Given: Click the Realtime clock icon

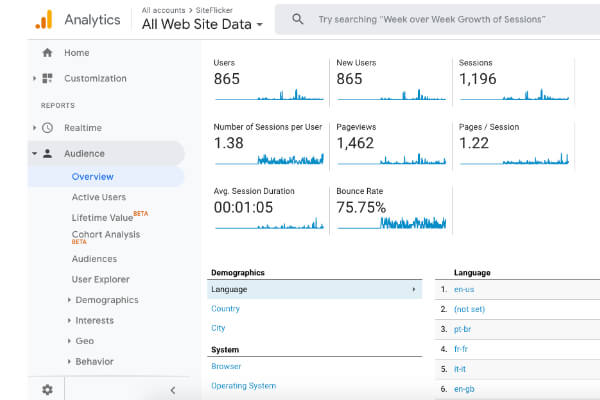Looking at the screenshot, I should [47, 128].
